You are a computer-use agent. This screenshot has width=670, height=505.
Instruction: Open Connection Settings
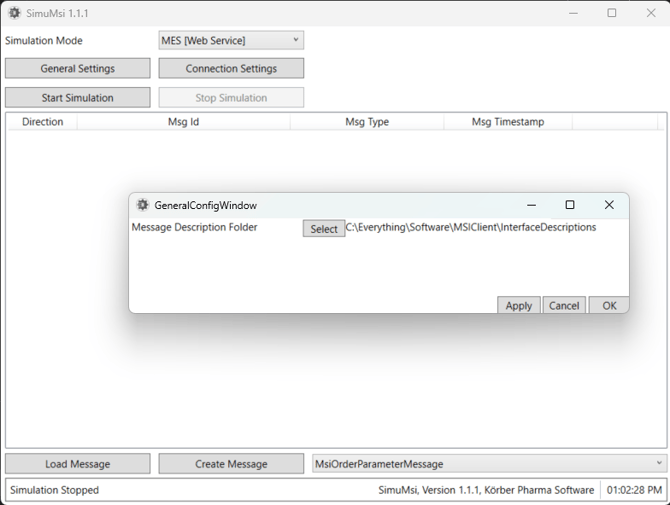point(231,69)
